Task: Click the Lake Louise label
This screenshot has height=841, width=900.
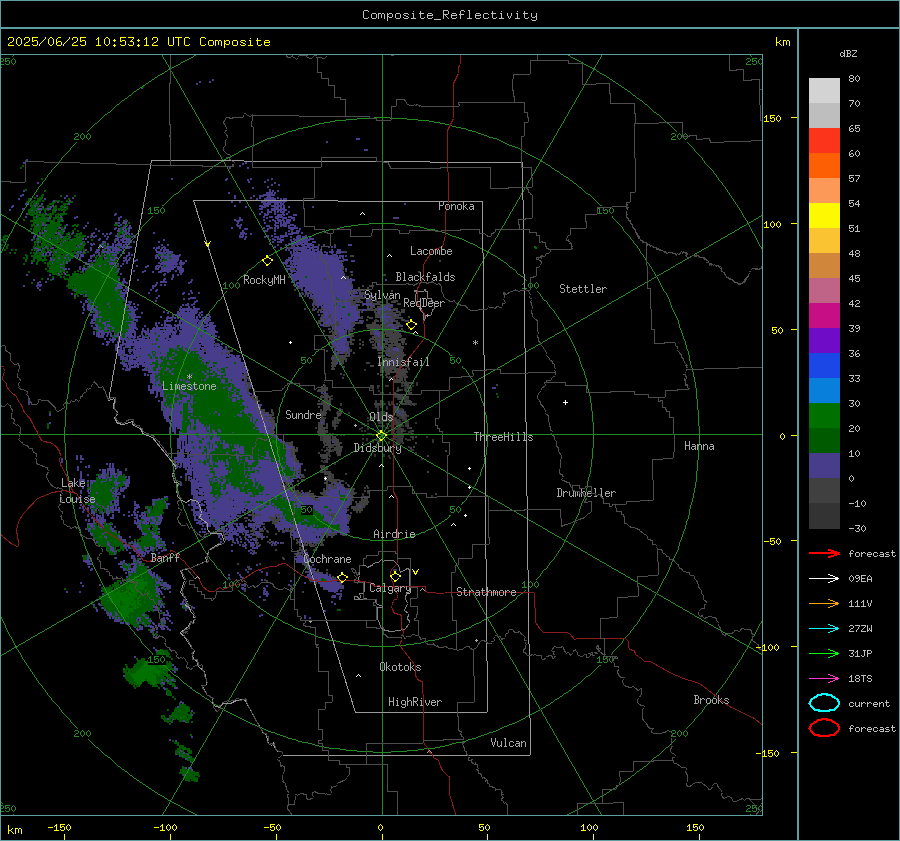Action: click(77, 491)
